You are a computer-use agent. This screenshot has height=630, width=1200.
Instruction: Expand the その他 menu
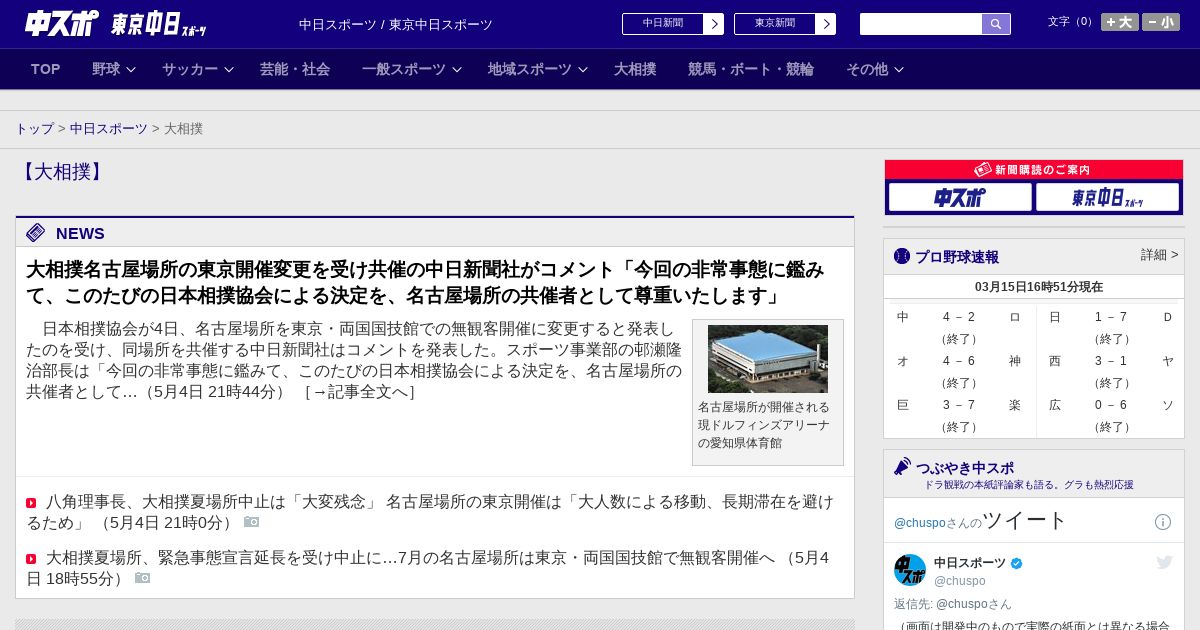pos(875,69)
